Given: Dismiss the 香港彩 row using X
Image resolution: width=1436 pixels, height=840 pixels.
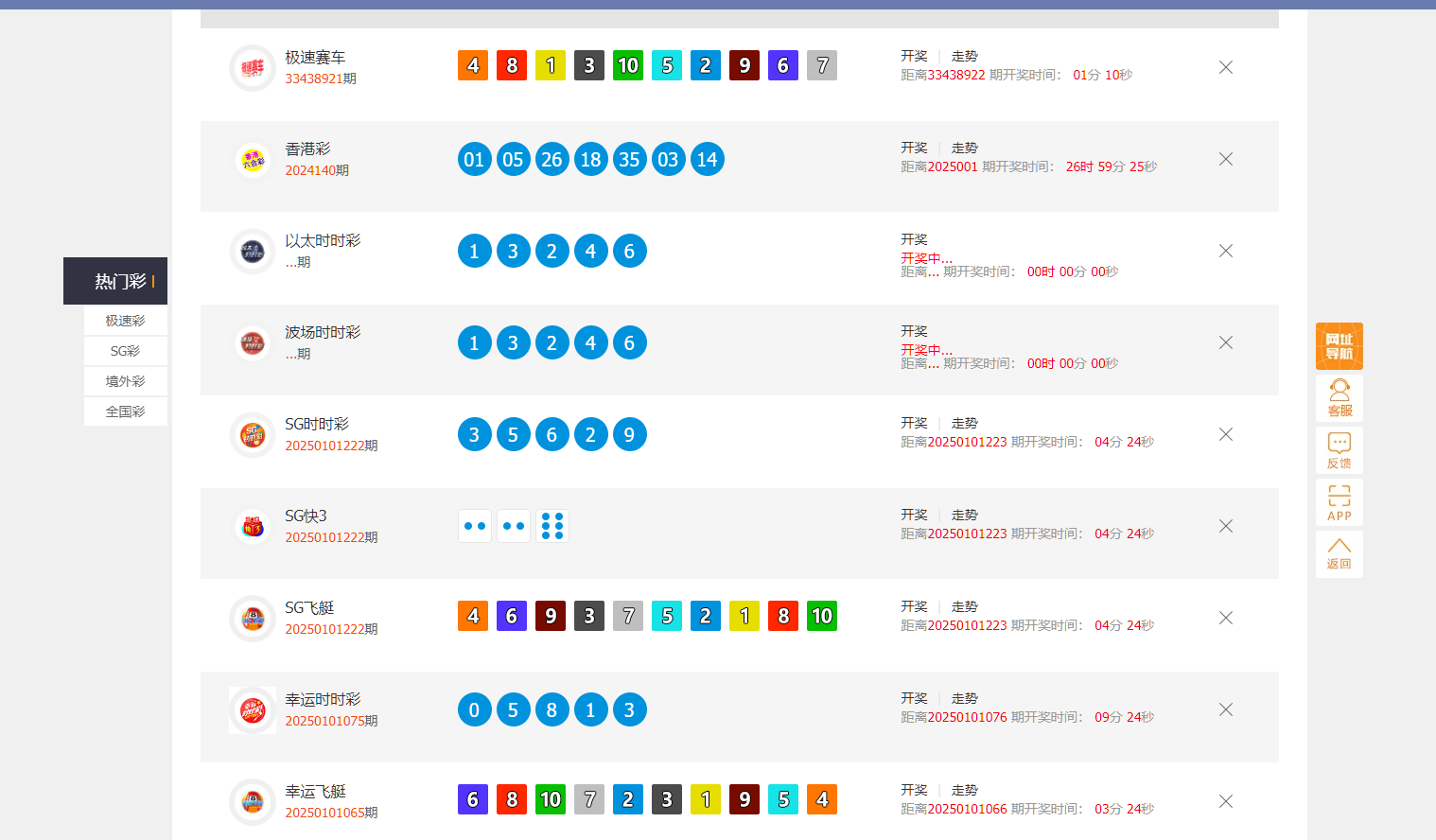Looking at the screenshot, I should pyautogui.click(x=1225, y=159).
